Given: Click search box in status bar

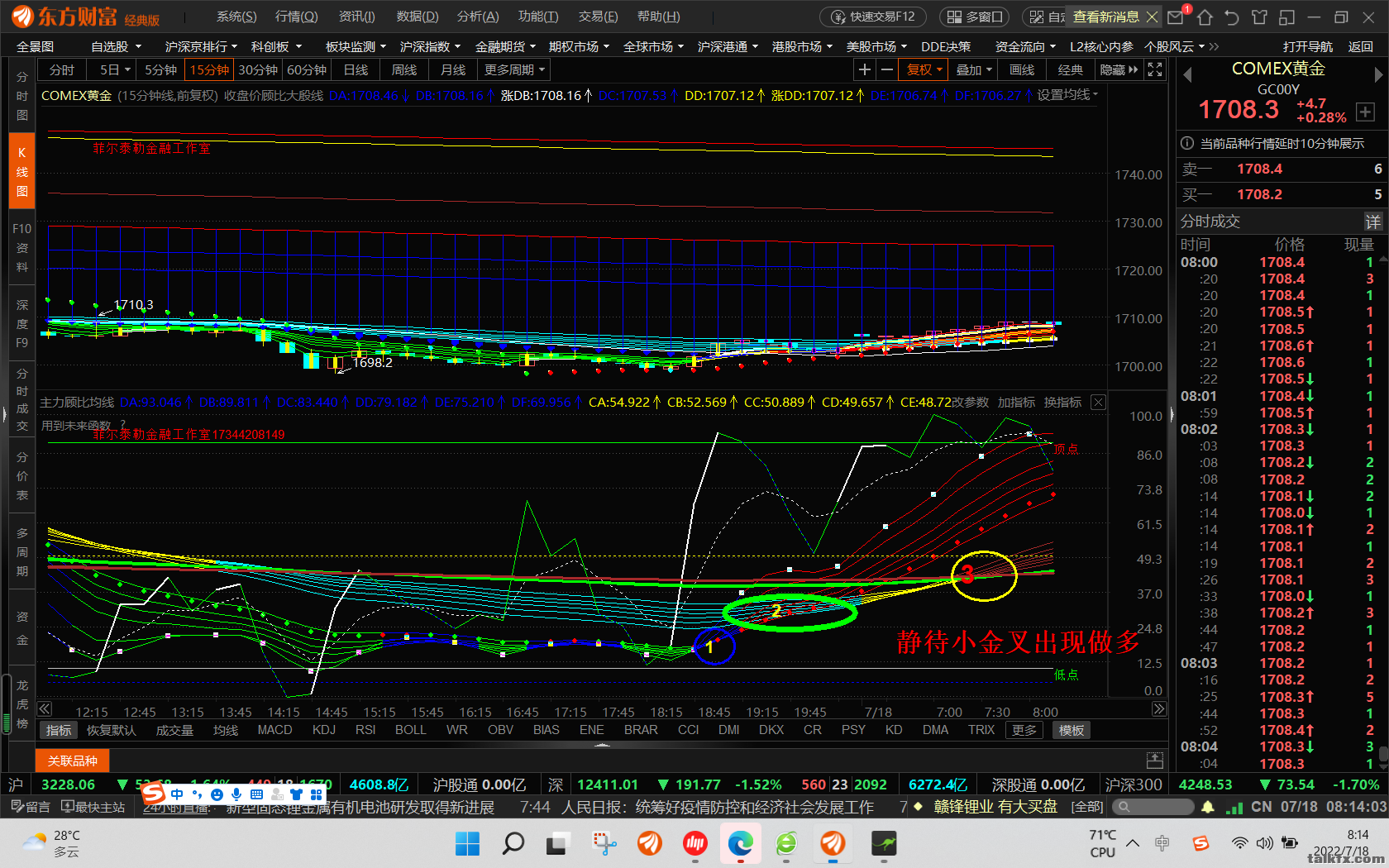Looking at the screenshot, I should pos(1153,807).
